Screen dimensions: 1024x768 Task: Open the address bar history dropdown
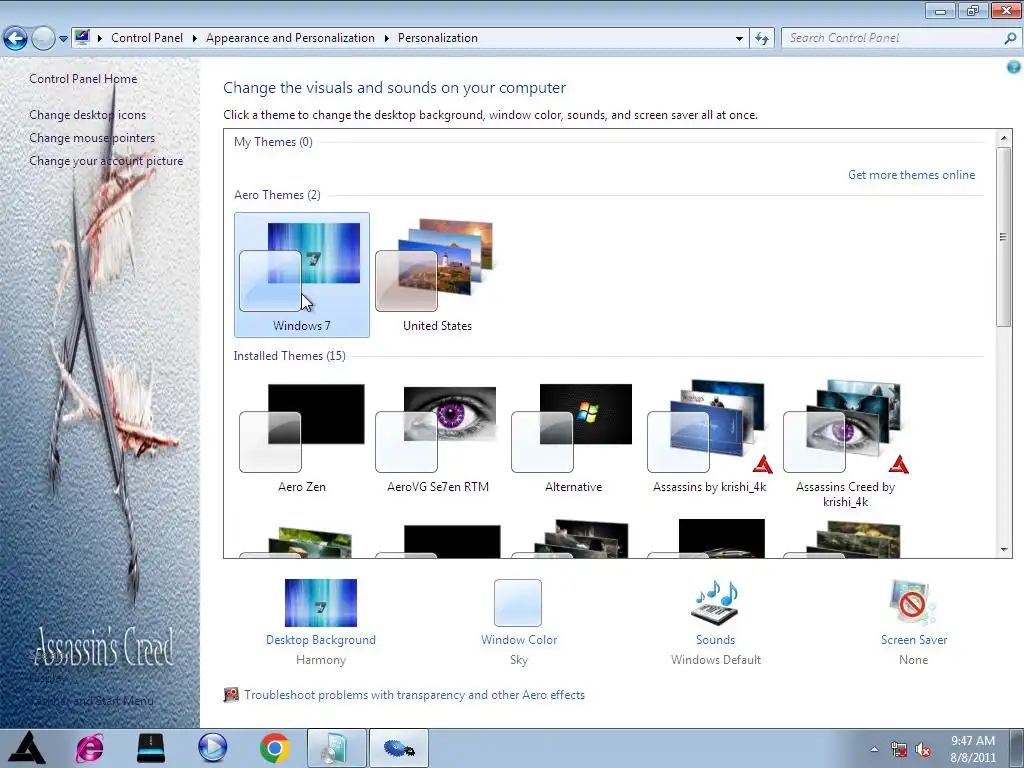pyautogui.click(x=739, y=39)
